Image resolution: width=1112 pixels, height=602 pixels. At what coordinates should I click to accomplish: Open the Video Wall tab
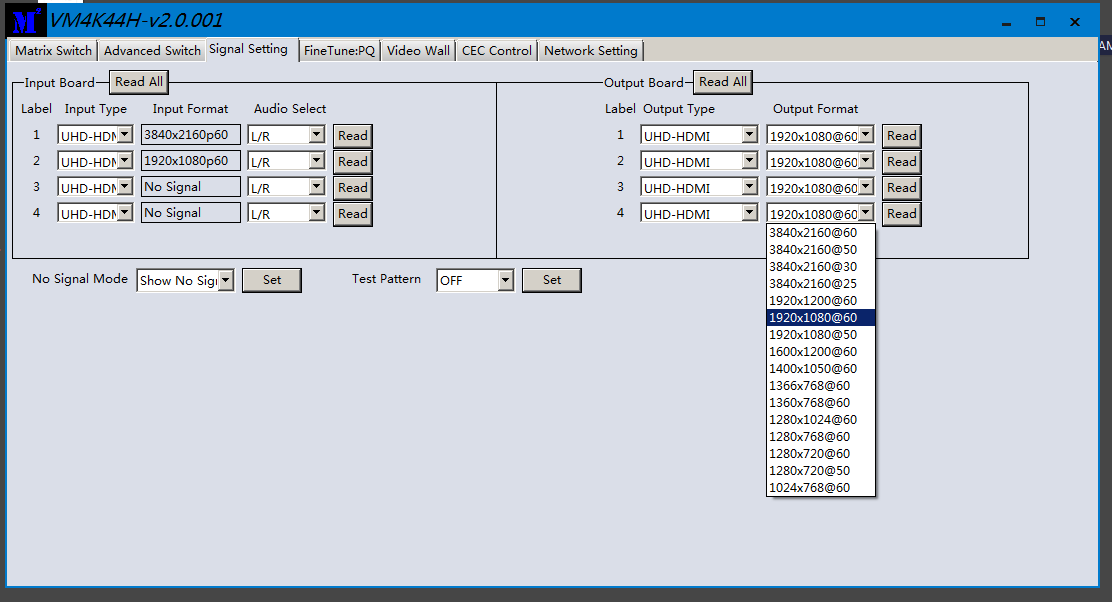pyautogui.click(x=418, y=51)
